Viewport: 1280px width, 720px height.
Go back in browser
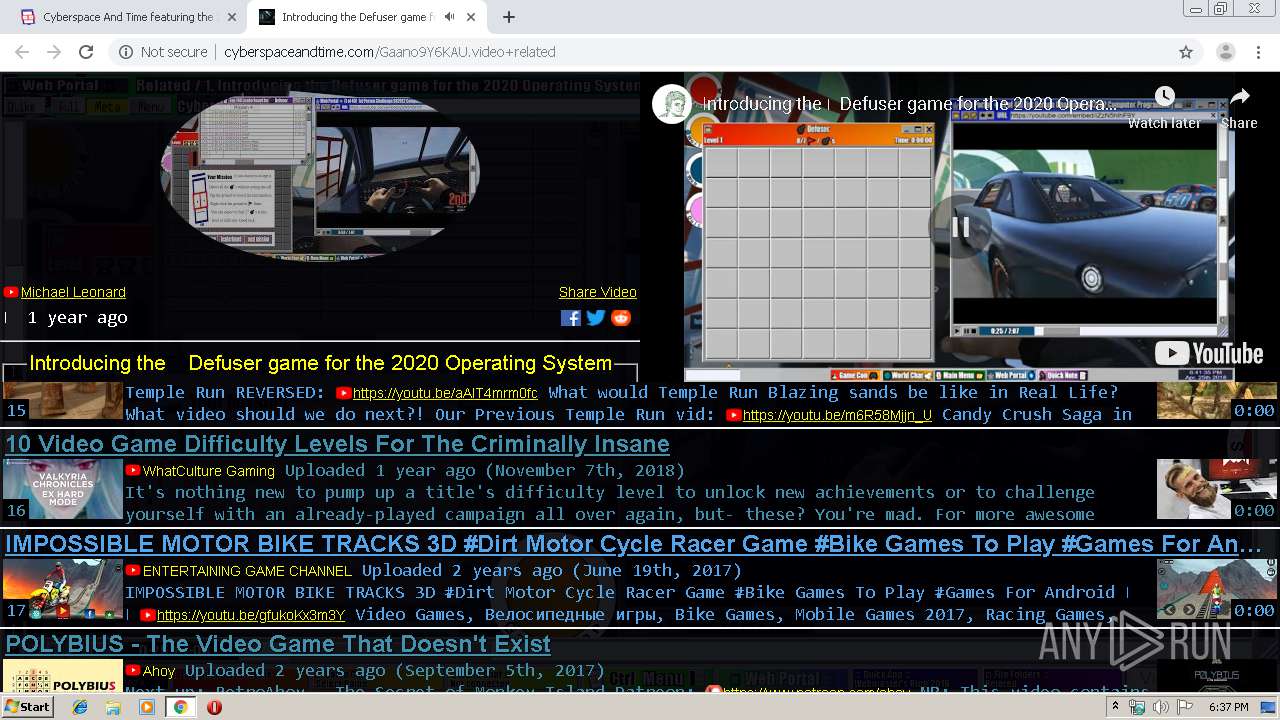22,52
